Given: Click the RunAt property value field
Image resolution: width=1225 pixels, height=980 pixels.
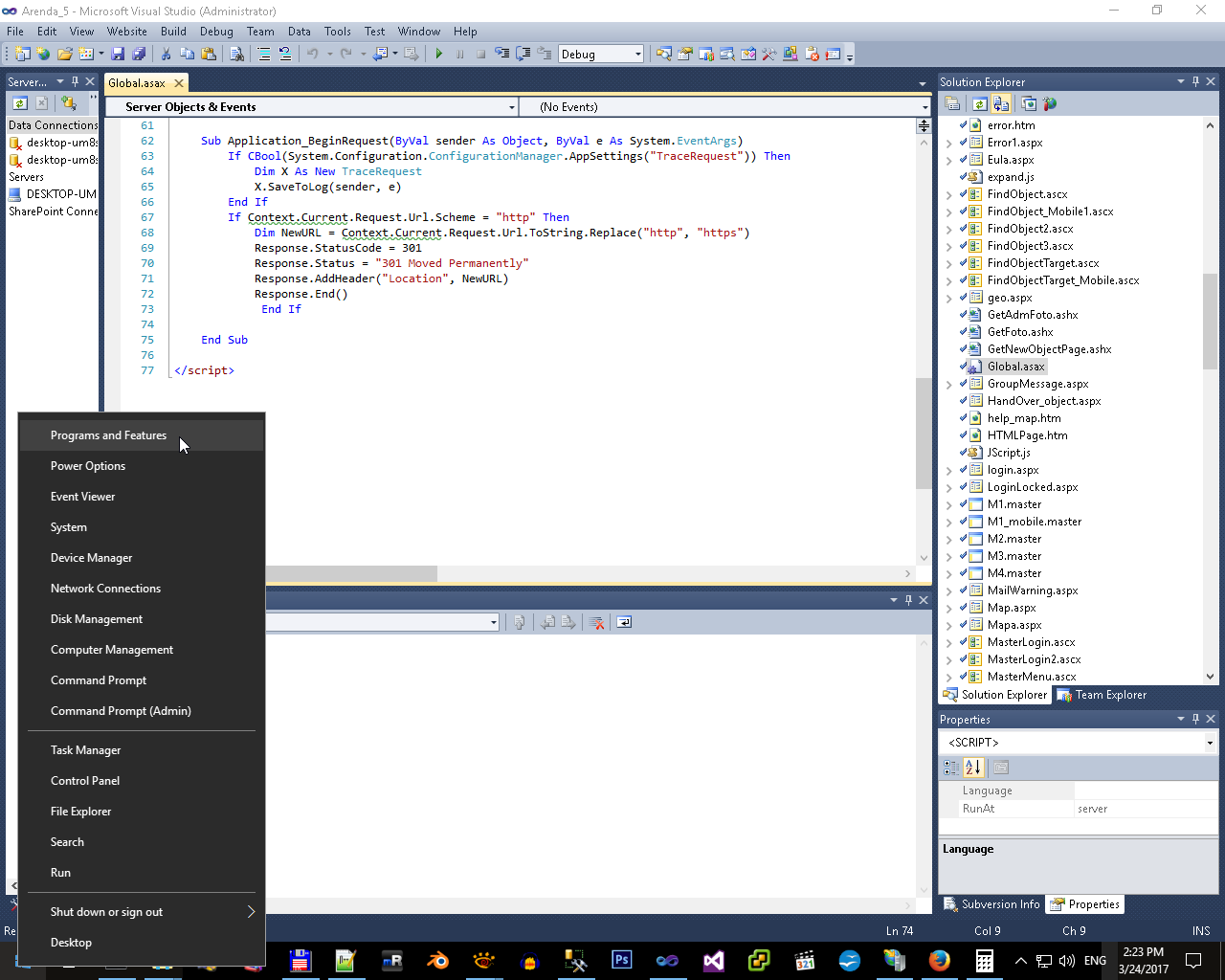Looking at the screenshot, I should coord(1146,809).
